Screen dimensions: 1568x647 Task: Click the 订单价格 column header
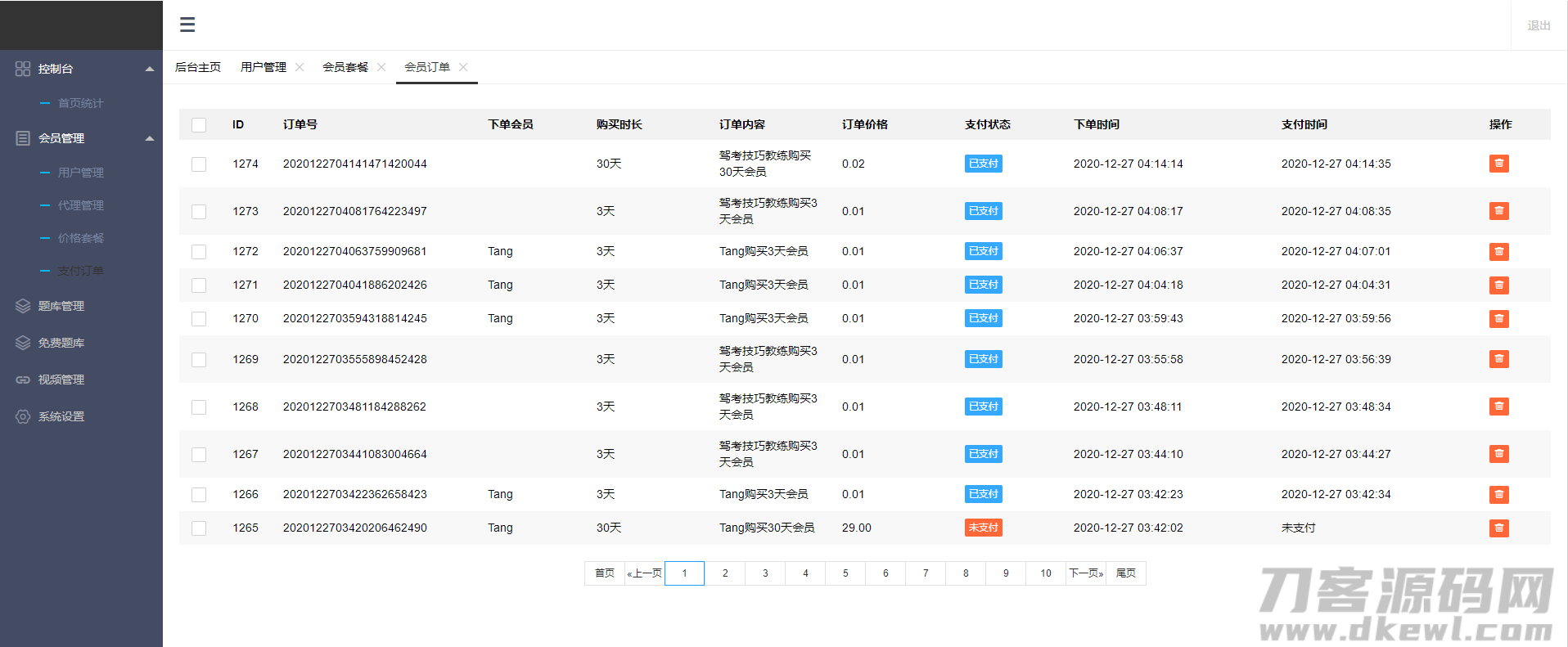click(865, 124)
